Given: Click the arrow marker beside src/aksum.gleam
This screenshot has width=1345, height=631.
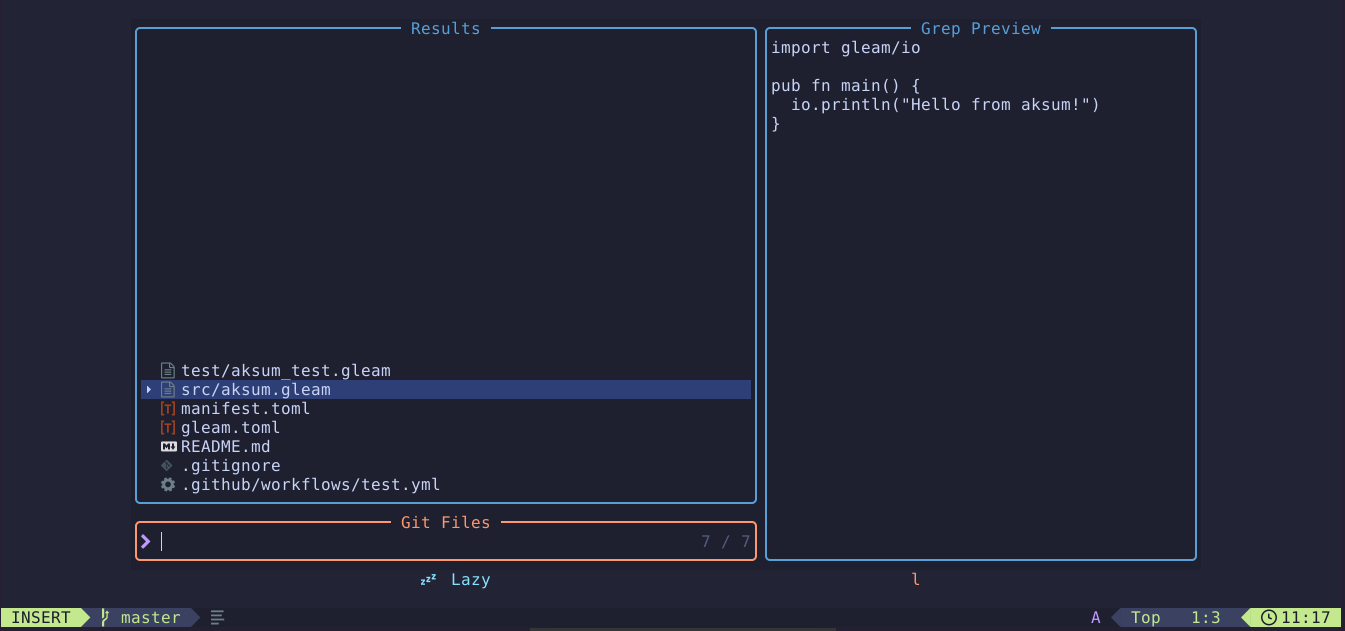Looking at the screenshot, I should click(x=148, y=389).
